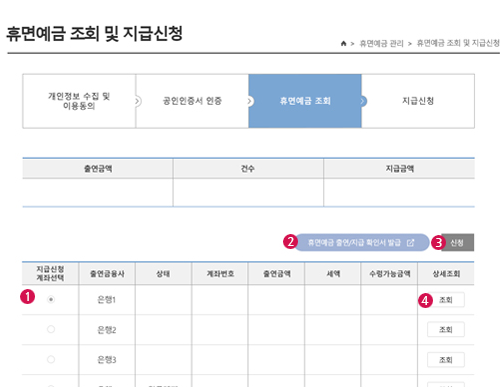The image size is (500, 387).
Task: Select the 지급신청 step
Action: pyautogui.click(x=418, y=101)
